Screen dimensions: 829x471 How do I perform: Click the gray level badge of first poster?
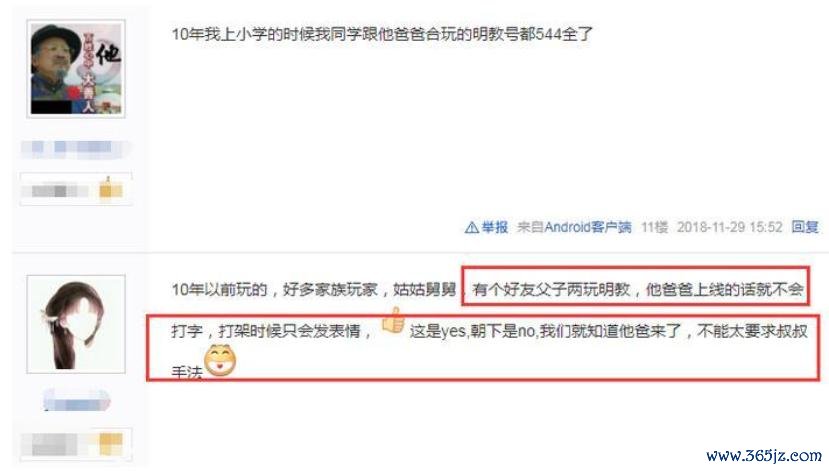pyautogui.click(x=54, y=190)
